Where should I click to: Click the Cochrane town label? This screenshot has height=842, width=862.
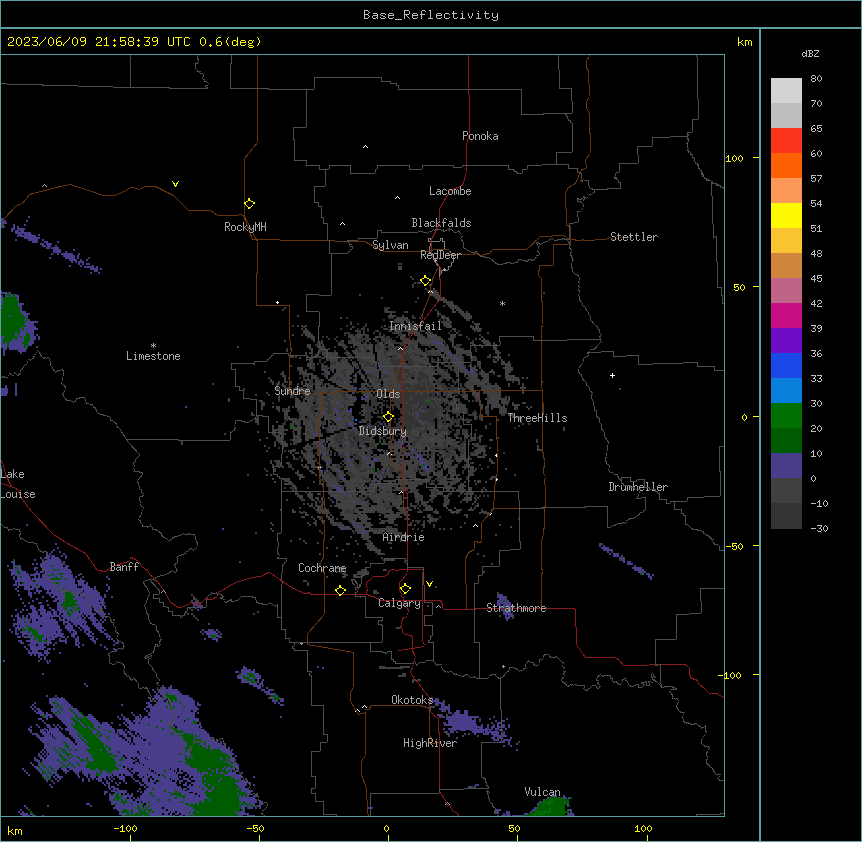point(322,568)
